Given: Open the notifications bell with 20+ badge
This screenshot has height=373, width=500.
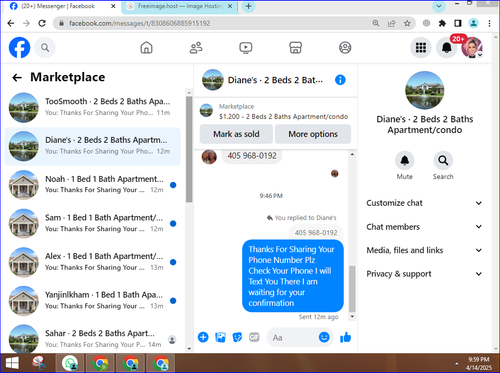Looking at the screenshot, I should [447, 48].
